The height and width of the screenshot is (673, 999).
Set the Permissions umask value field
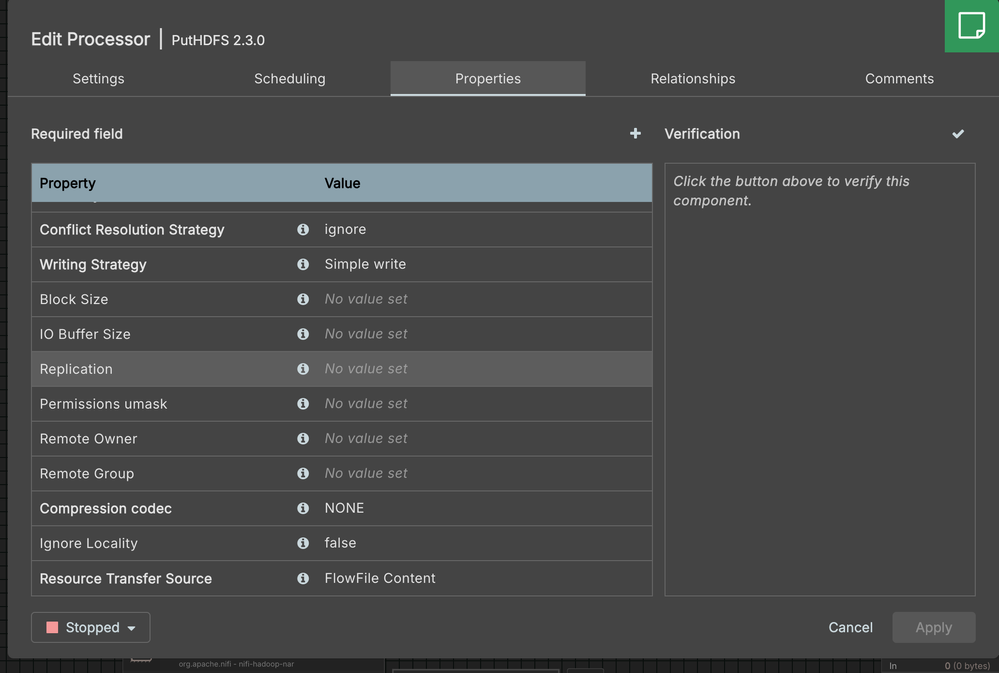(x=484, y=404)
